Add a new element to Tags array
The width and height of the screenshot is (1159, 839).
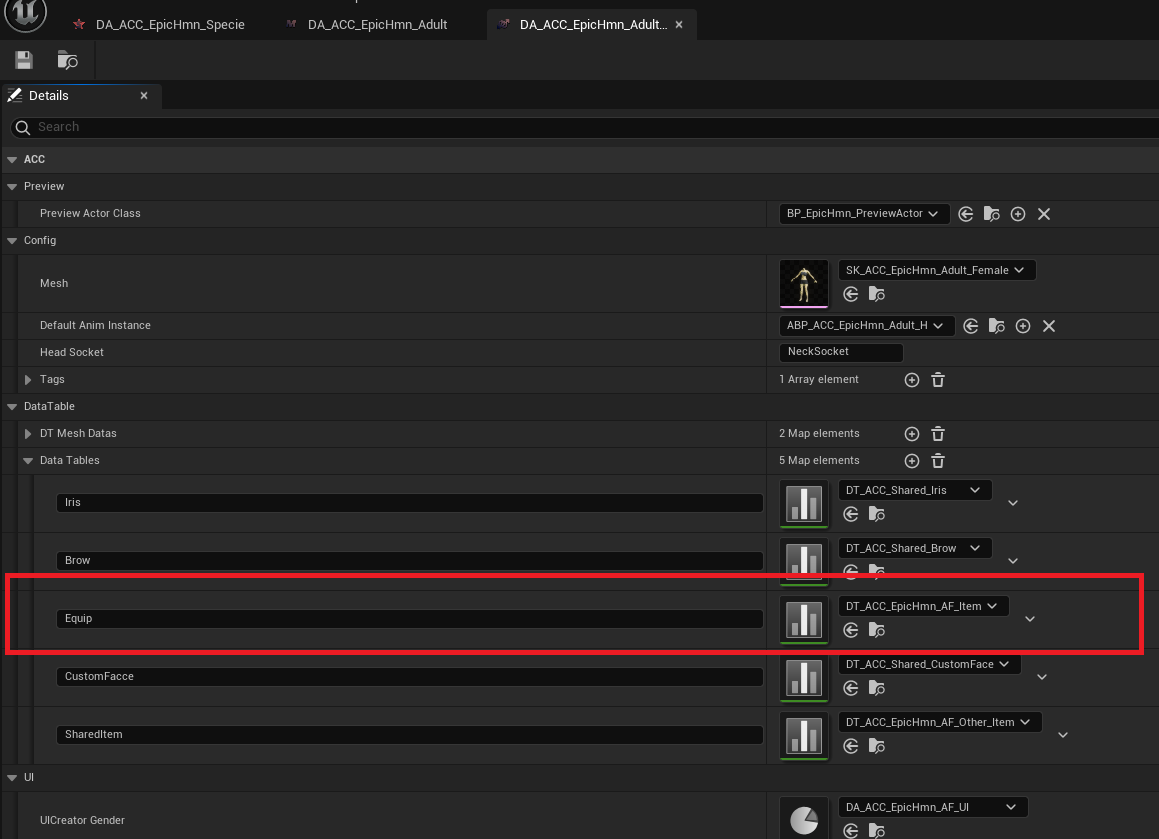point(911,379)
